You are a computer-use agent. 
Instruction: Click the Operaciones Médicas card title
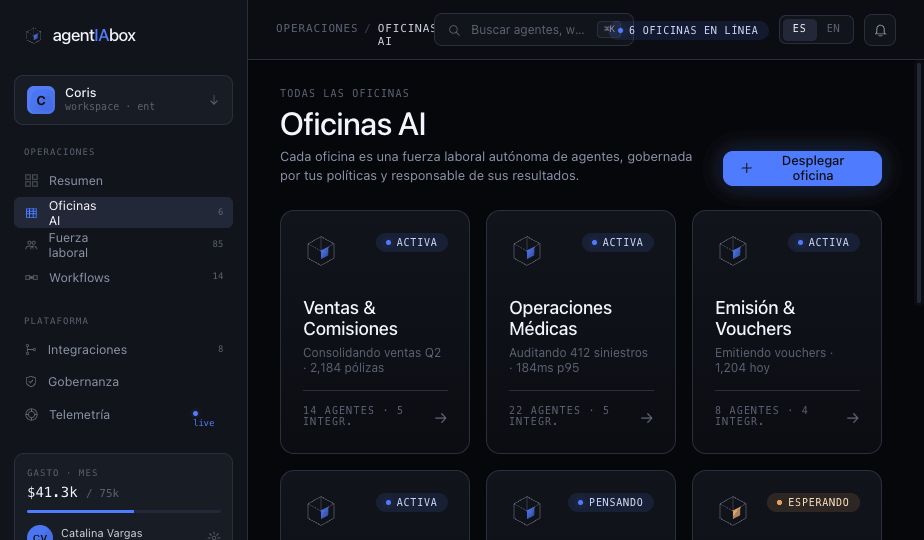(x=560, y=318)
